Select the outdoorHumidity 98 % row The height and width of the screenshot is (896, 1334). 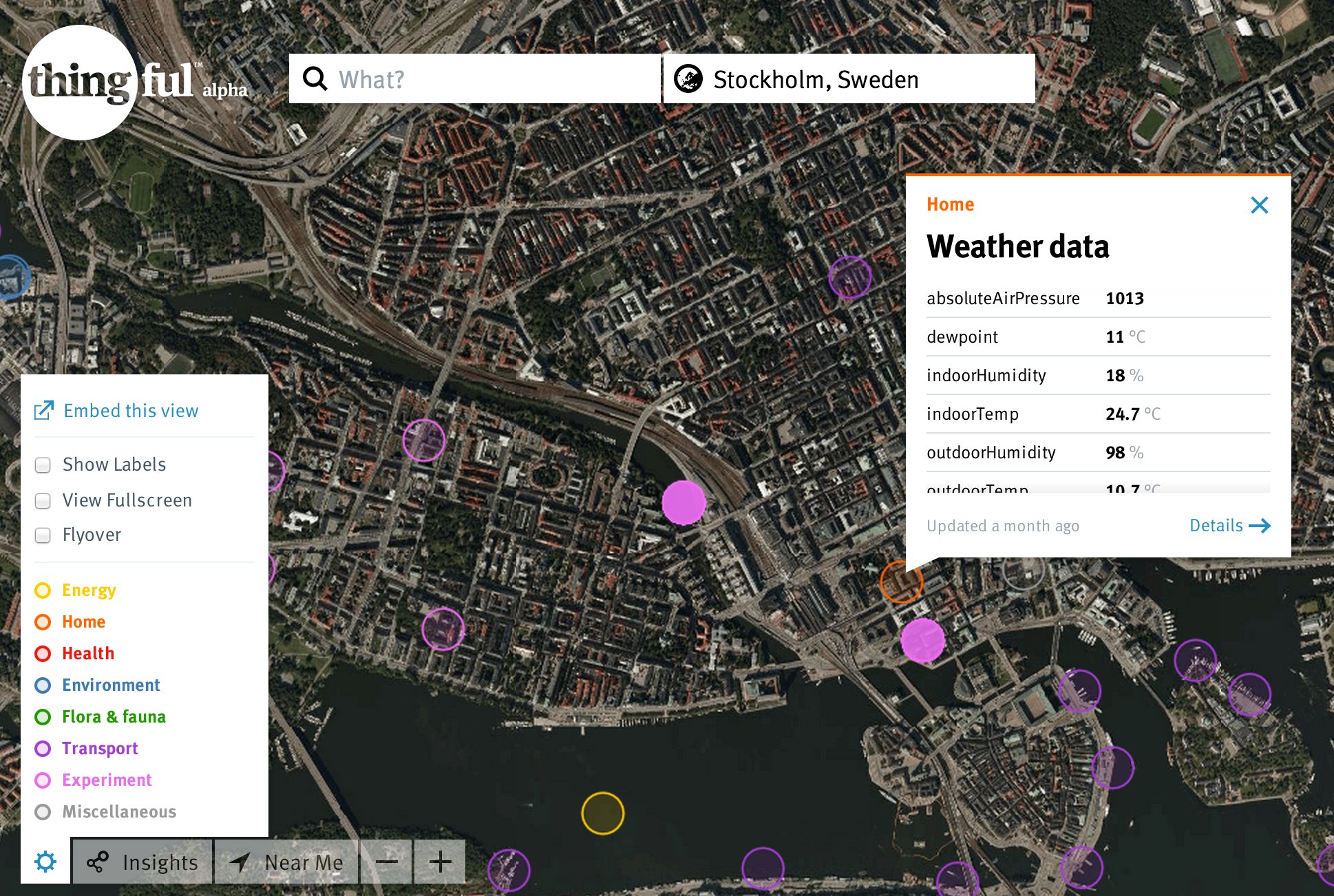point(1098,453)
